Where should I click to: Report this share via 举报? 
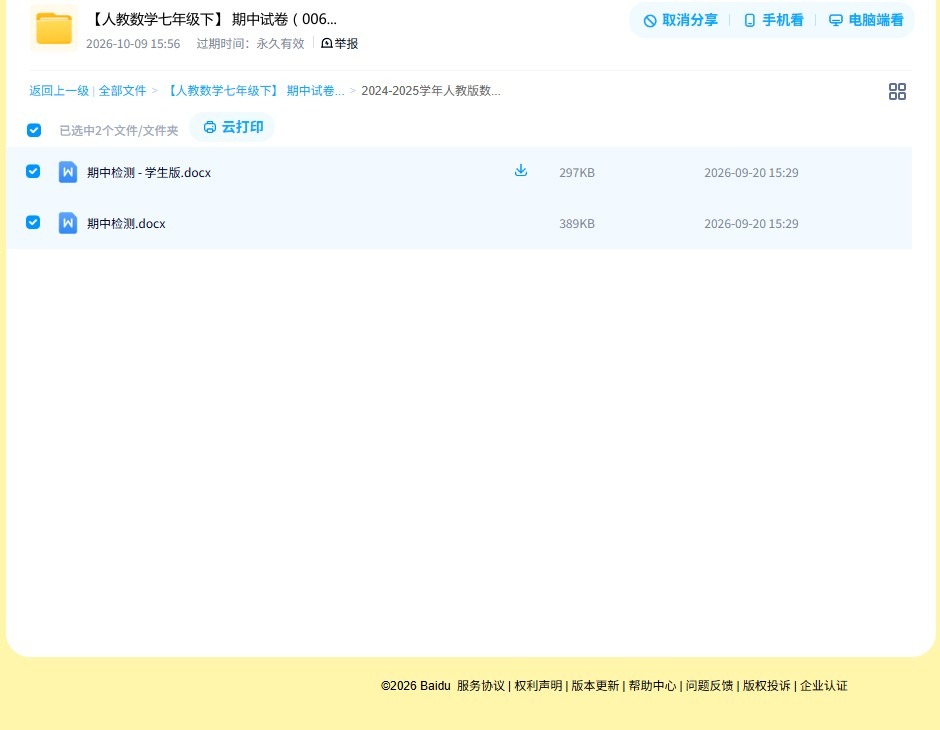pyautogui.click(x=339, y=43)
